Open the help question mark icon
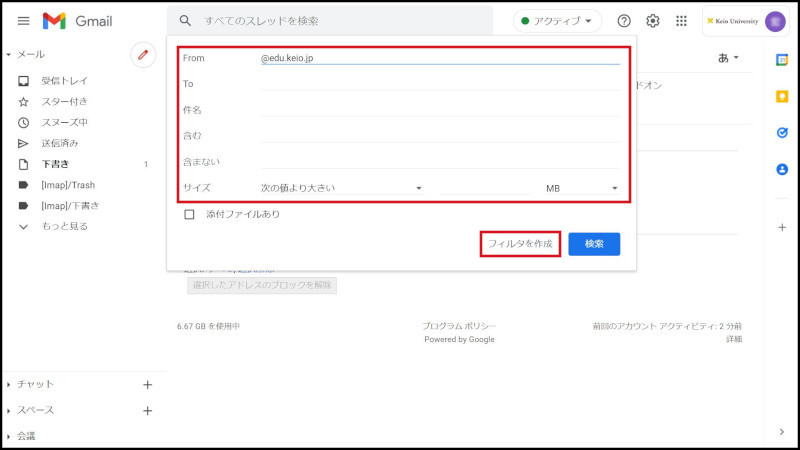This screenshot has width=800, height=450. (x=624, y=21)
